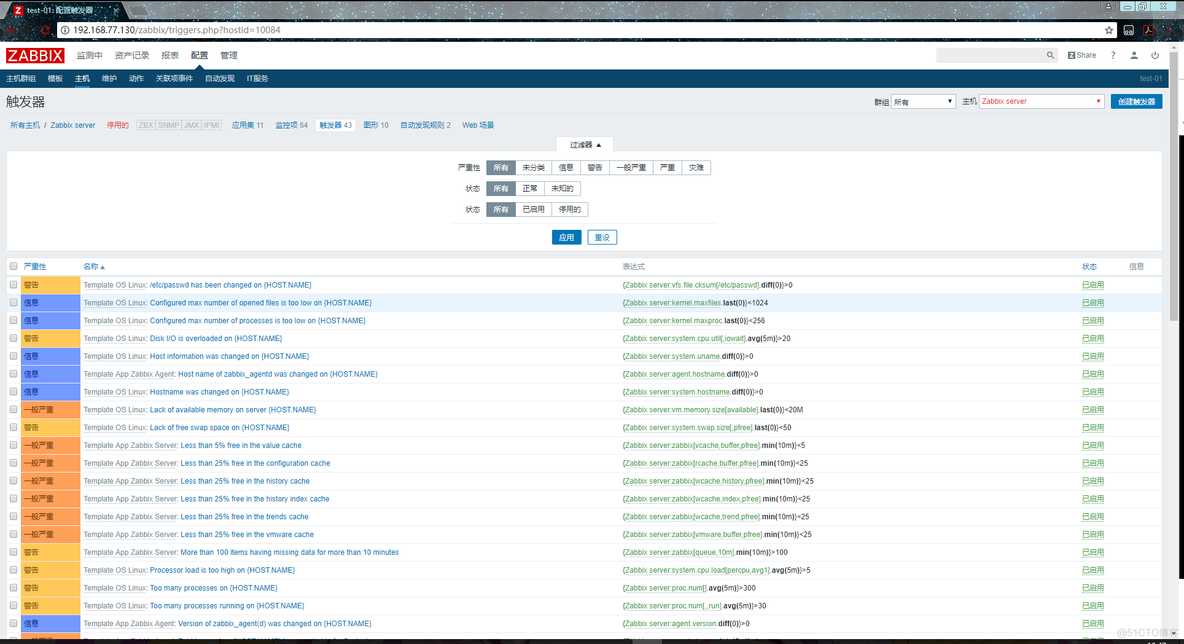The width and height of the screenshot is (1184, 644).
Task: Click the ZBX availability indicator
Action: pyautogui.click(x=145, y=125)
